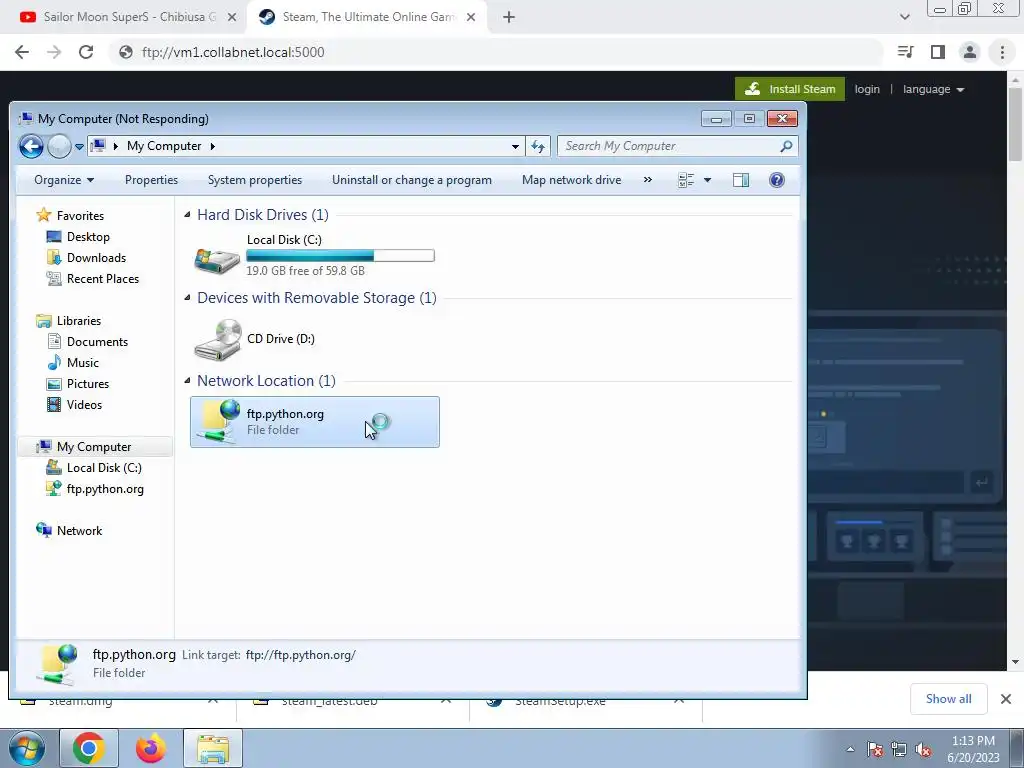The image size is (1024, 768).
Task: Open Recent Places in the sidebar
Action: tap(103, 279)
